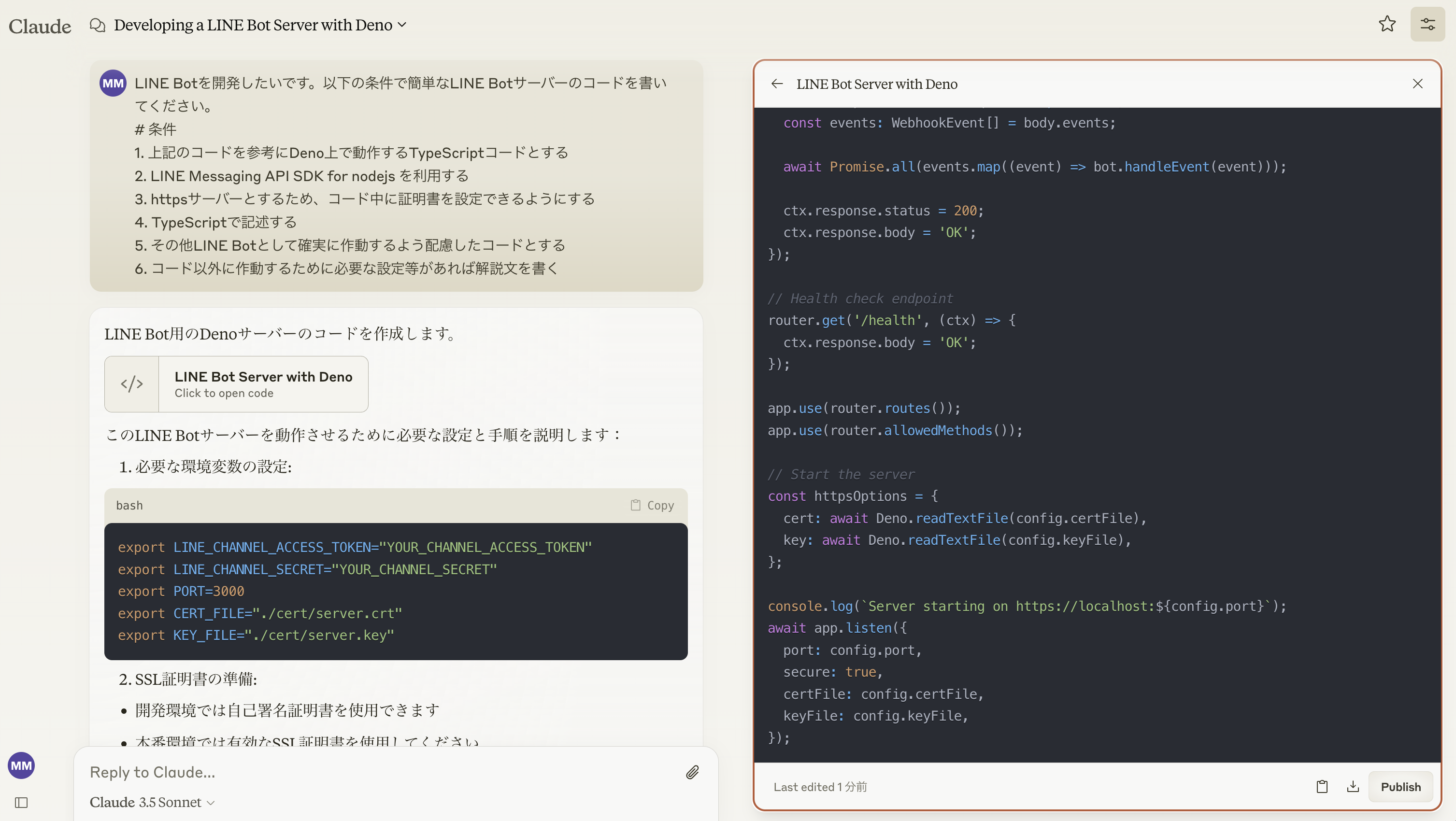The height and width of the screenshot is (821, 1456).
Task: Open user profile MM avatar menu
Action: coord(21,765)
